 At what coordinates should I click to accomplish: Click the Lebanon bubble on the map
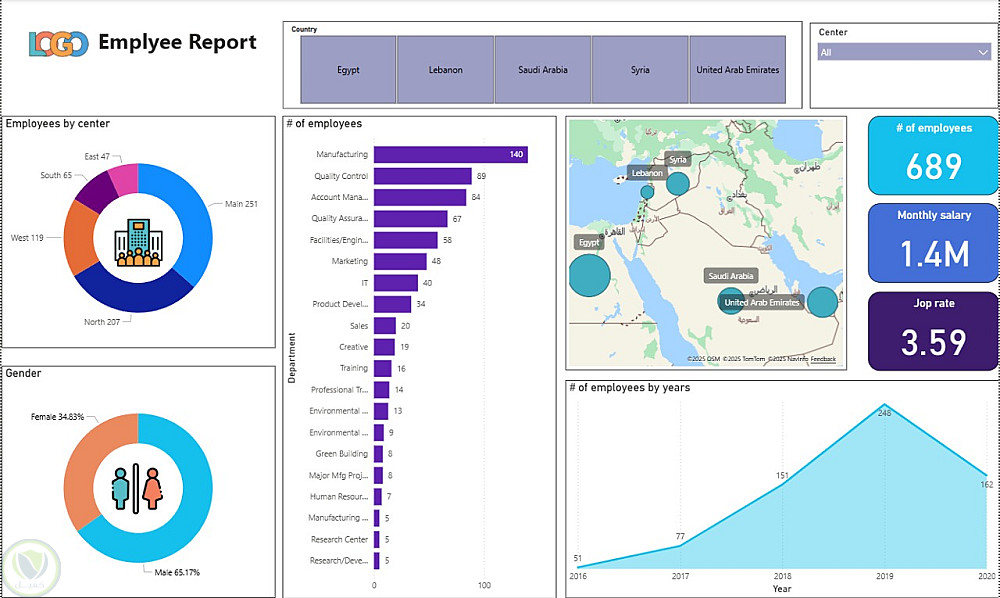pyautogui.click(x=647, y=192)
